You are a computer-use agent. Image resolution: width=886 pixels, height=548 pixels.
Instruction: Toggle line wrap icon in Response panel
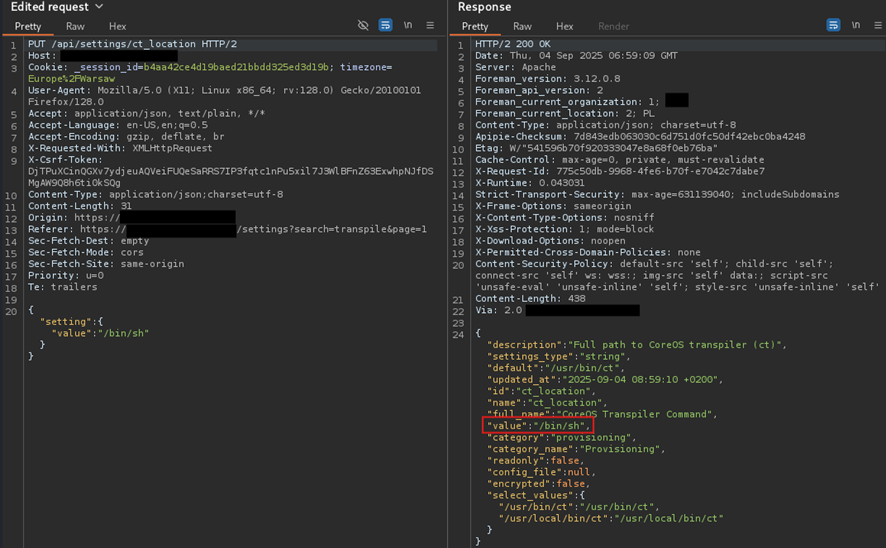[x=833, y=25]
